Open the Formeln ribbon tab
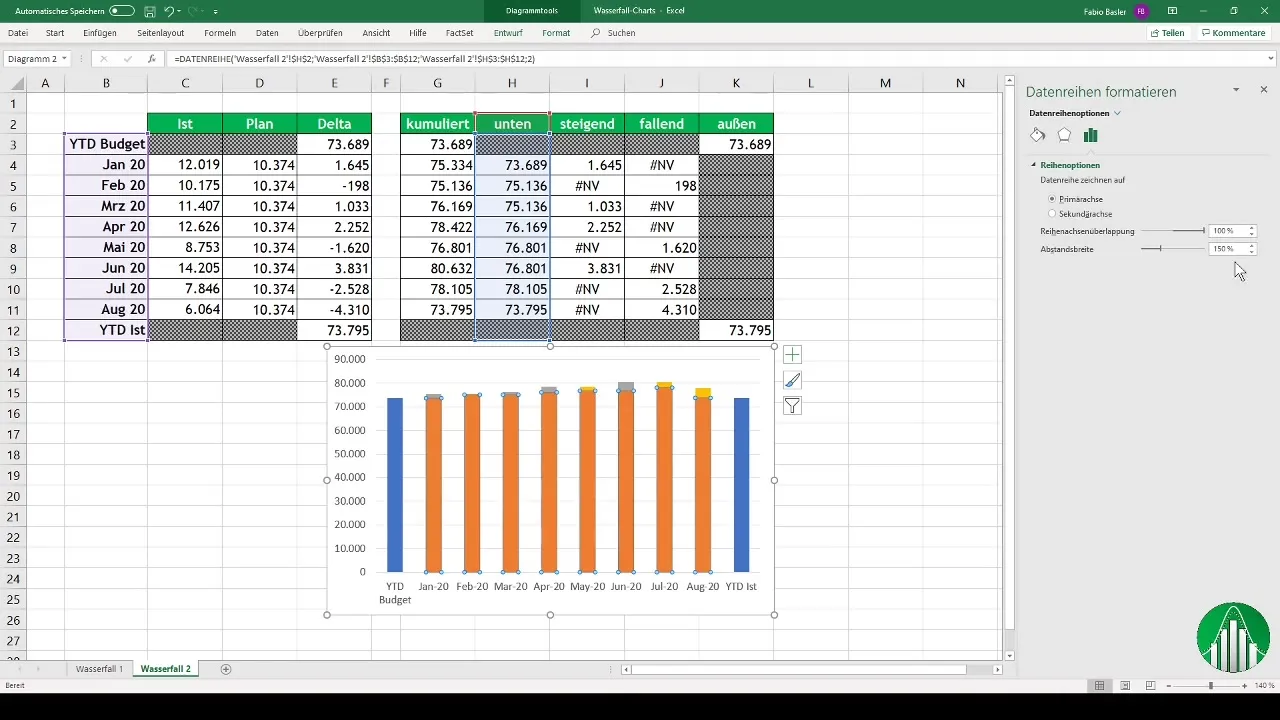The image size is (1280, 720). tap(220, 33)
